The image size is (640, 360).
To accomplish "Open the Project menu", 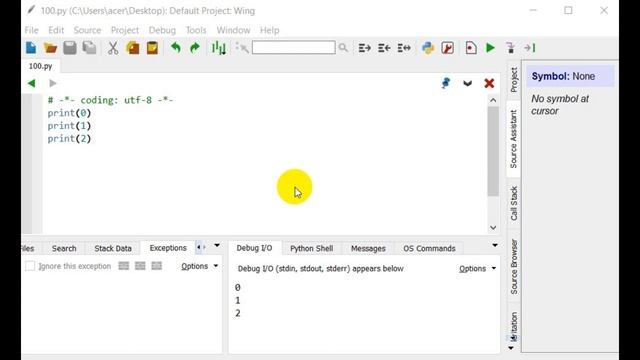I will pyautogui.click(x=124, y=30).
